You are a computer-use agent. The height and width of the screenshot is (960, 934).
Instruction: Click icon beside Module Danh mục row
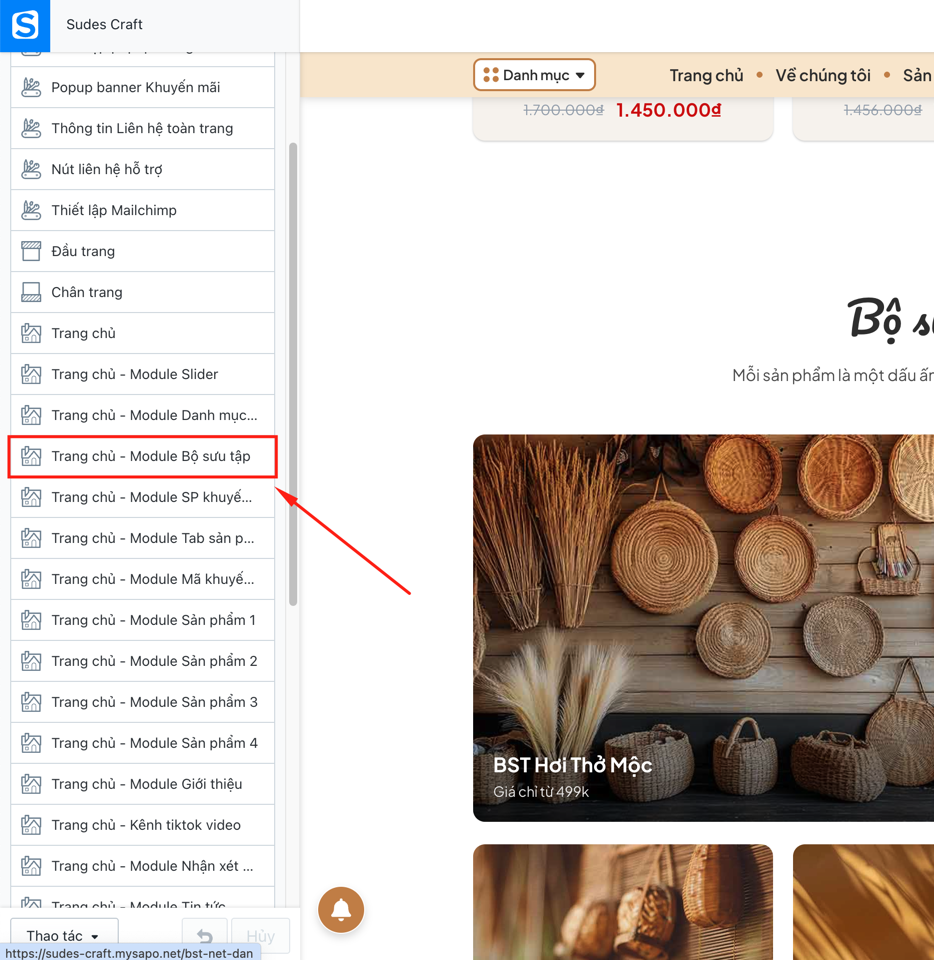[x=31, y=416]
